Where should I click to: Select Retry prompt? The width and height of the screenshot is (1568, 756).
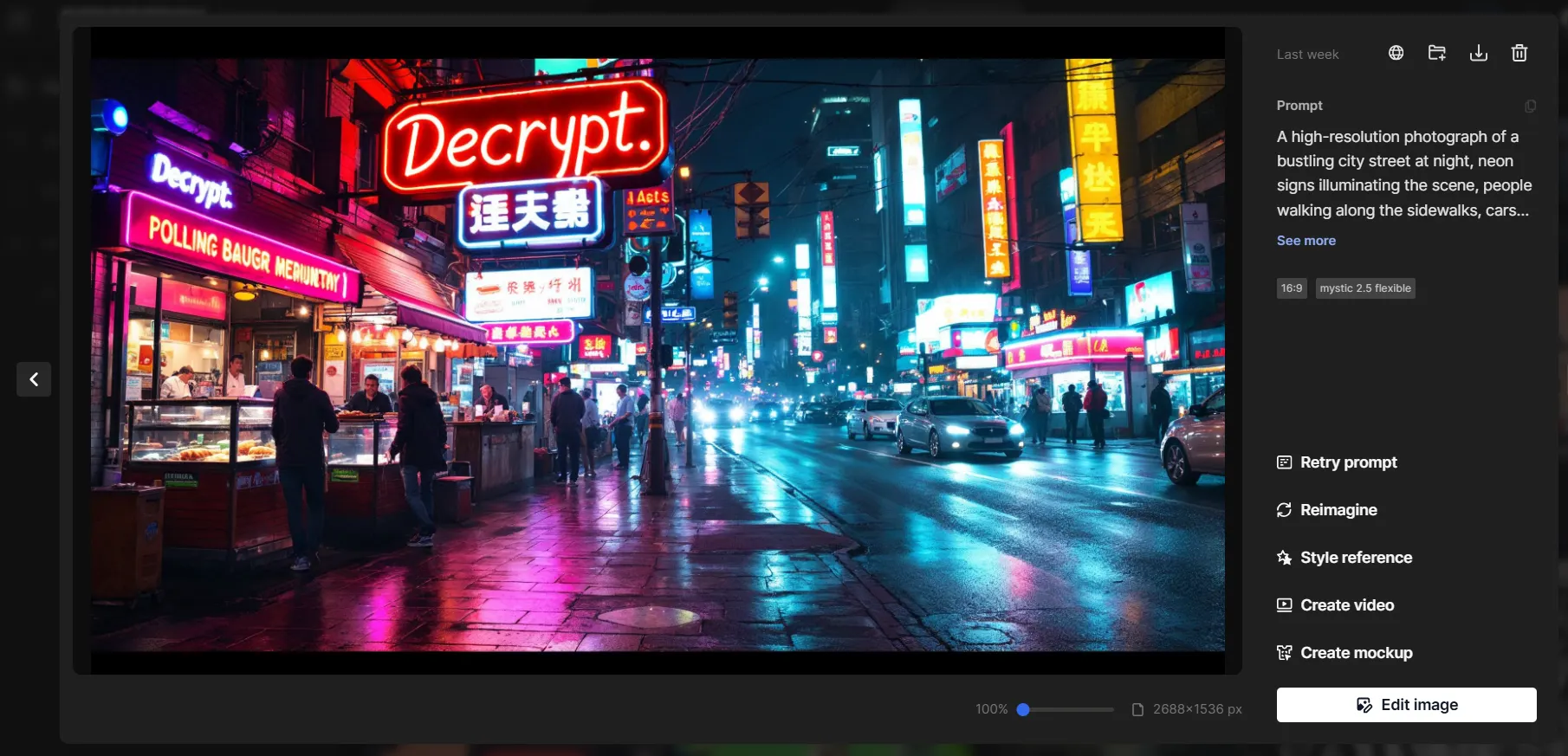1347,462
